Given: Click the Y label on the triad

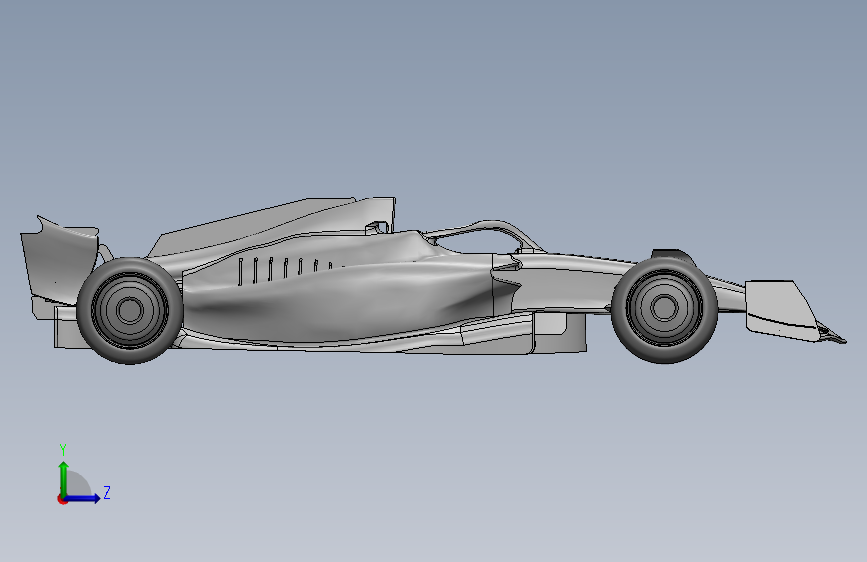Looking at the screenshot, I should click(63, 449).
